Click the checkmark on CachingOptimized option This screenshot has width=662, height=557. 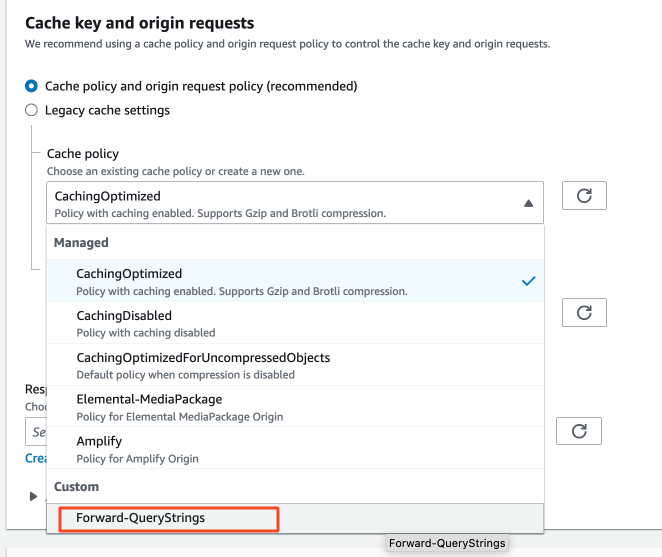[x=528, y=281]
